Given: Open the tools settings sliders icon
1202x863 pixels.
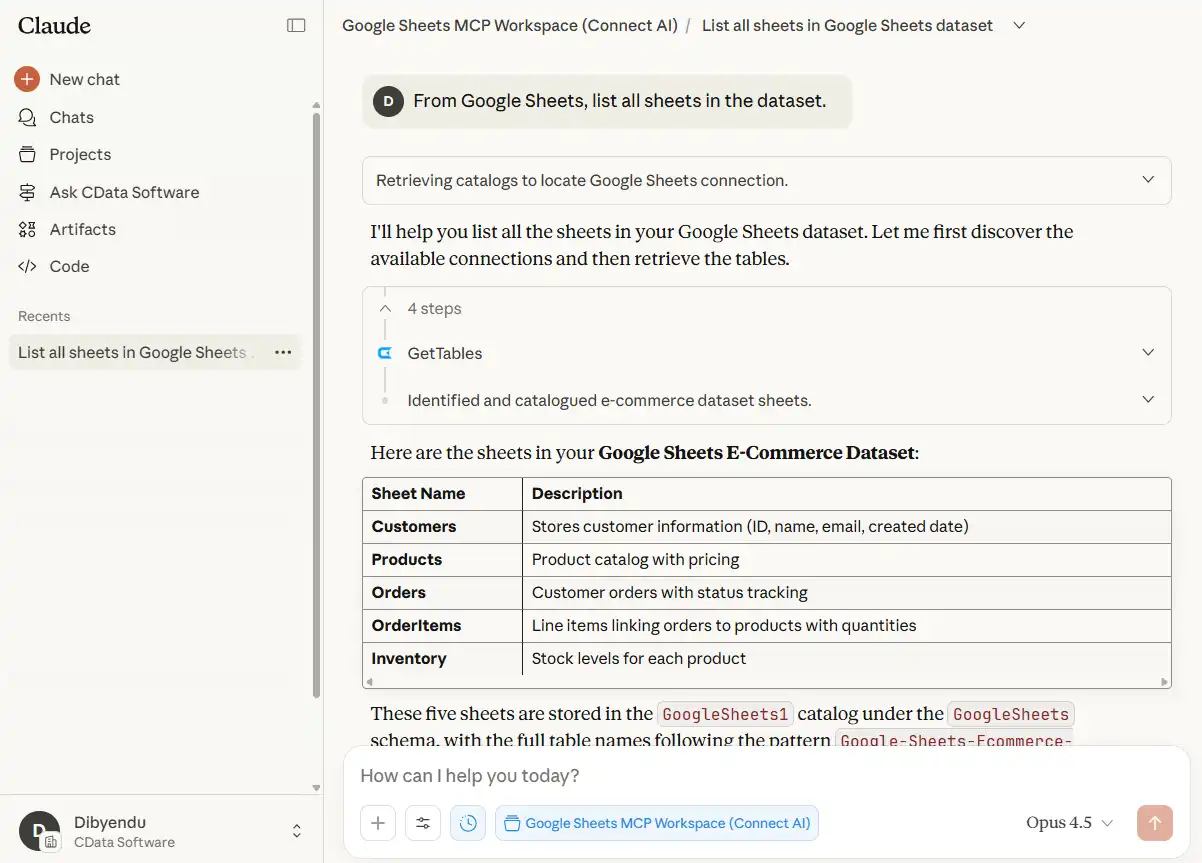Looking at the screenshot, I should pos(423,823).
